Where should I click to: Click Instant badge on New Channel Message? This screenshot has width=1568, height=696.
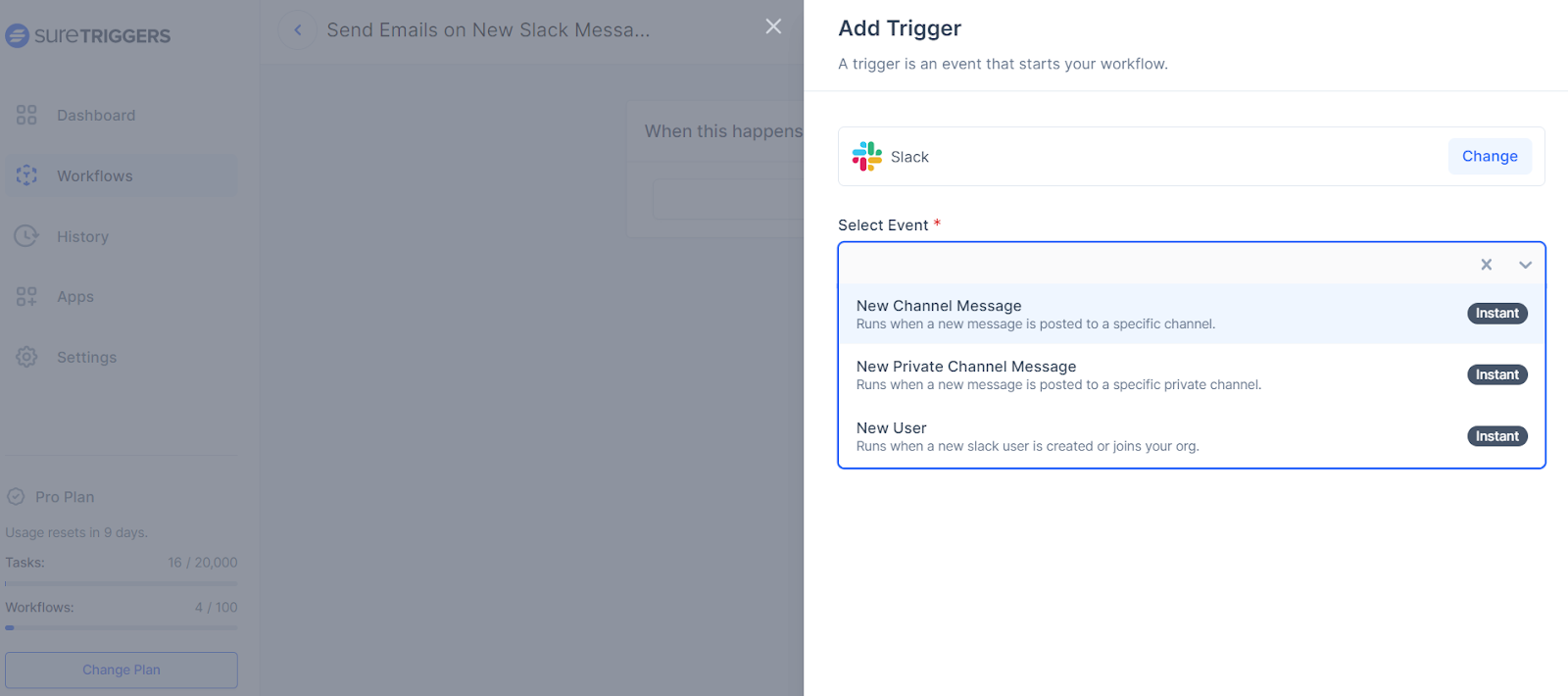tap(1497, 314)
